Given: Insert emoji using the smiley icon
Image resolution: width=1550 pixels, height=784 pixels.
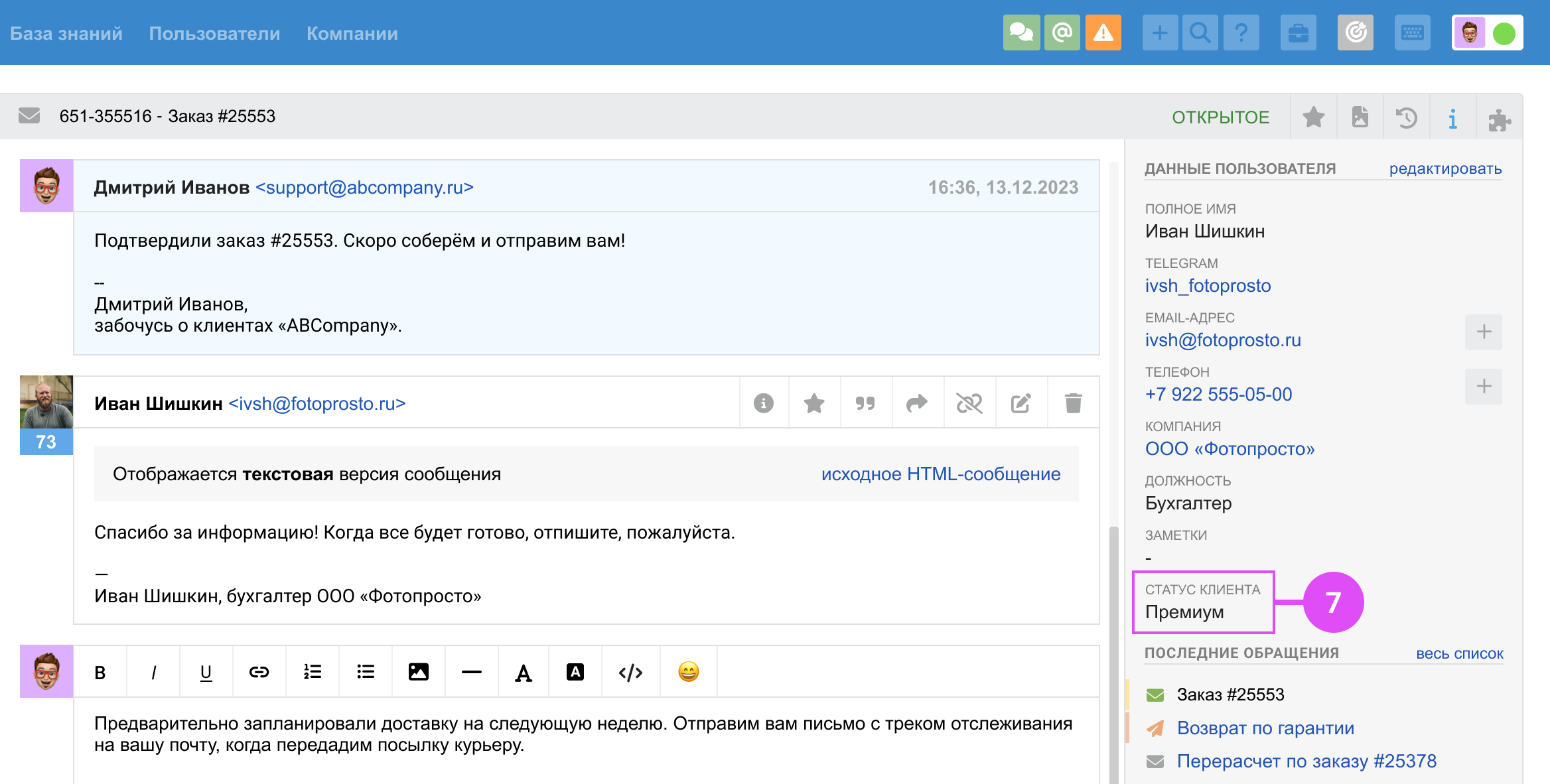Looking at the screenshot, I should 688,672.
